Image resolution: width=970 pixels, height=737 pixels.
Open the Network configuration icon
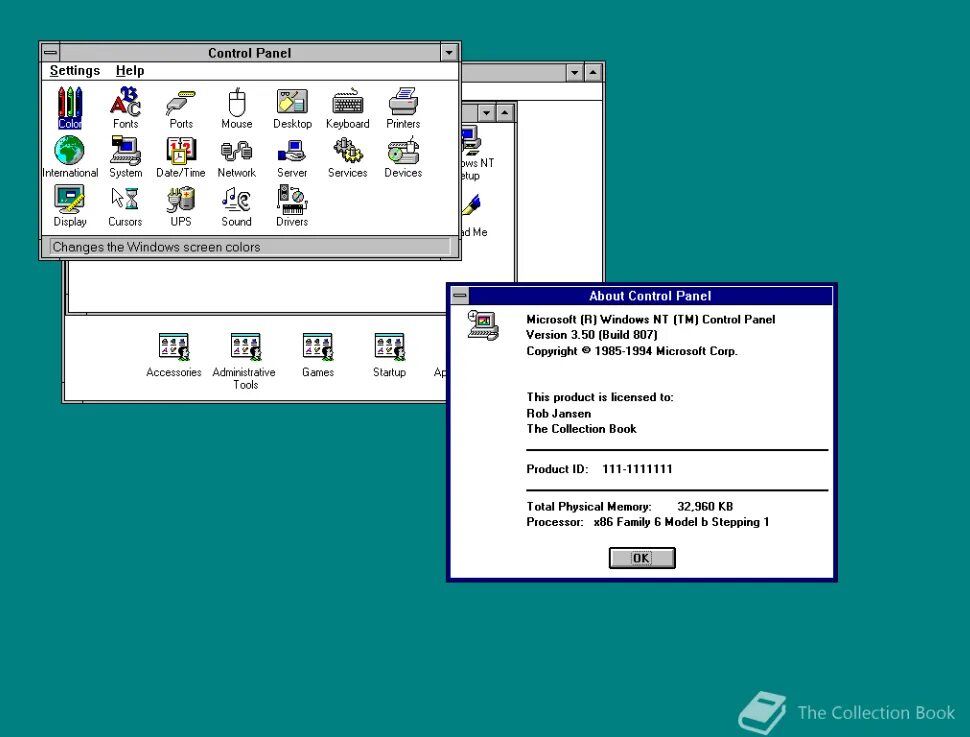pyautogui.click(x=236, y=152)
